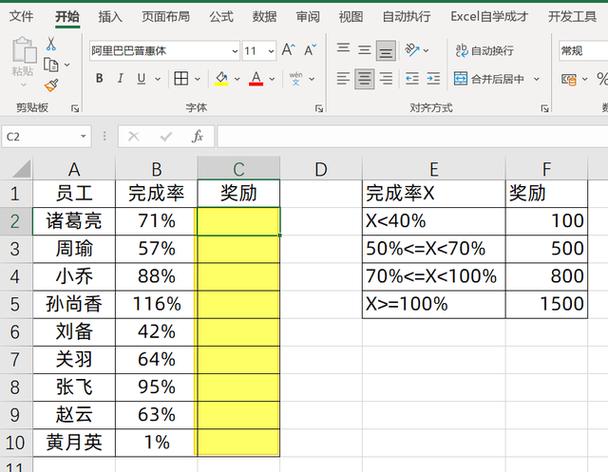Viewport: 608px width, 472px height.
Task: Switch to the 视图 tab
Action: (x=351, y=17)
